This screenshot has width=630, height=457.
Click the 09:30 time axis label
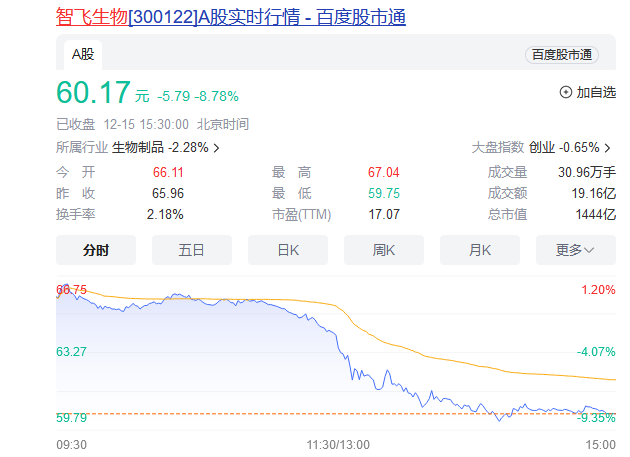pyautogui.click(x=71, y=445)
